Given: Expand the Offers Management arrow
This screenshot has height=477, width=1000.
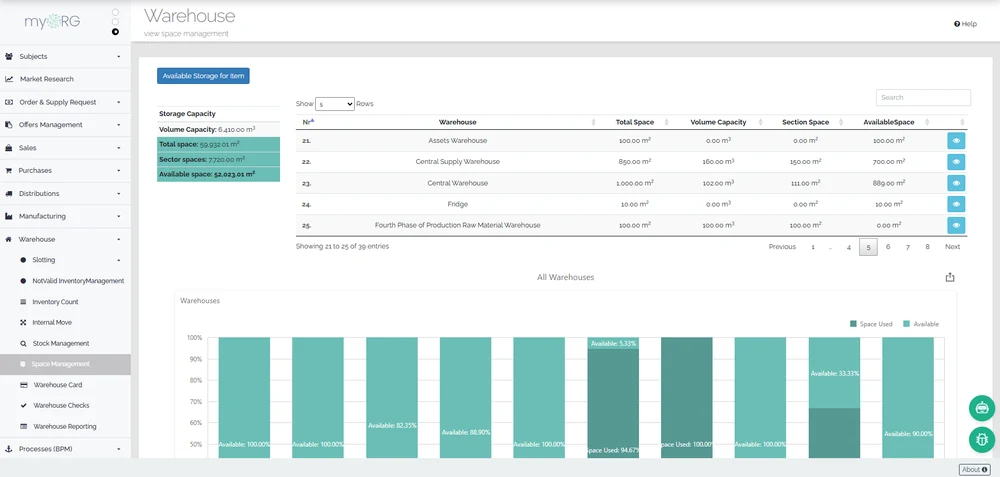Looking at the screenshot, I should coord(119,125).
